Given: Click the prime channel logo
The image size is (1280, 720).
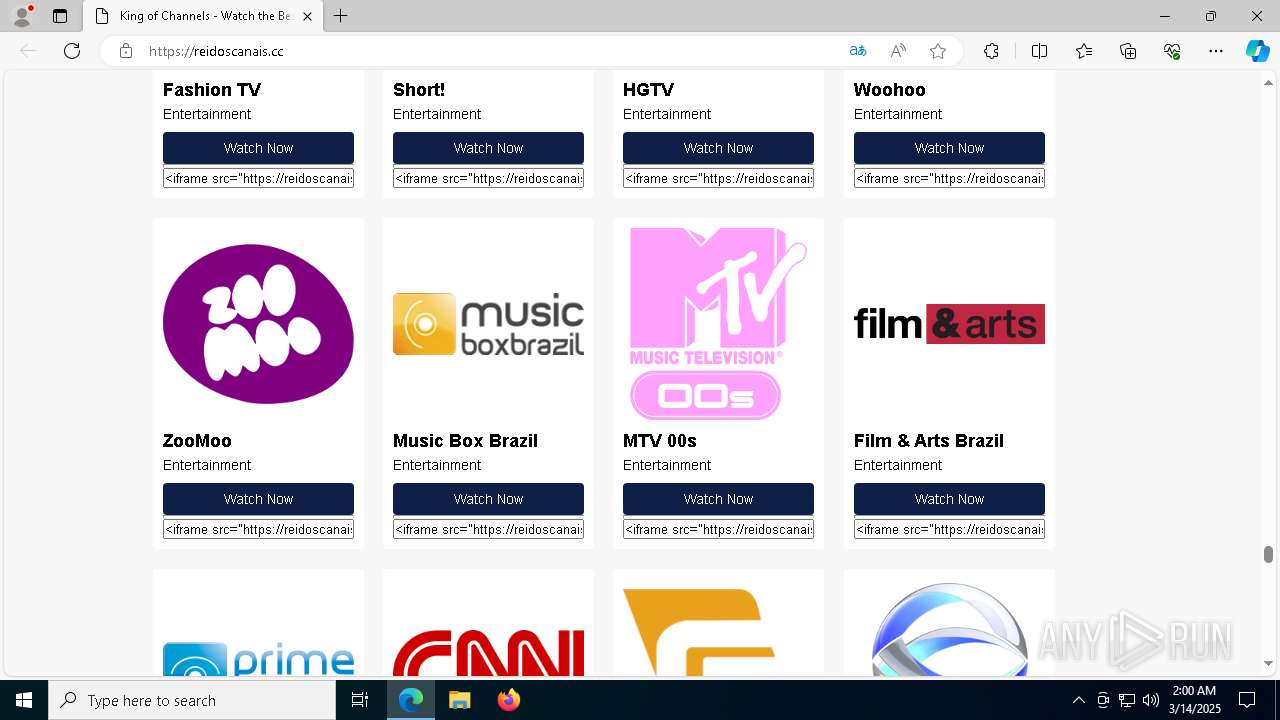Looking at the screenshot, I should click(258, 660).
